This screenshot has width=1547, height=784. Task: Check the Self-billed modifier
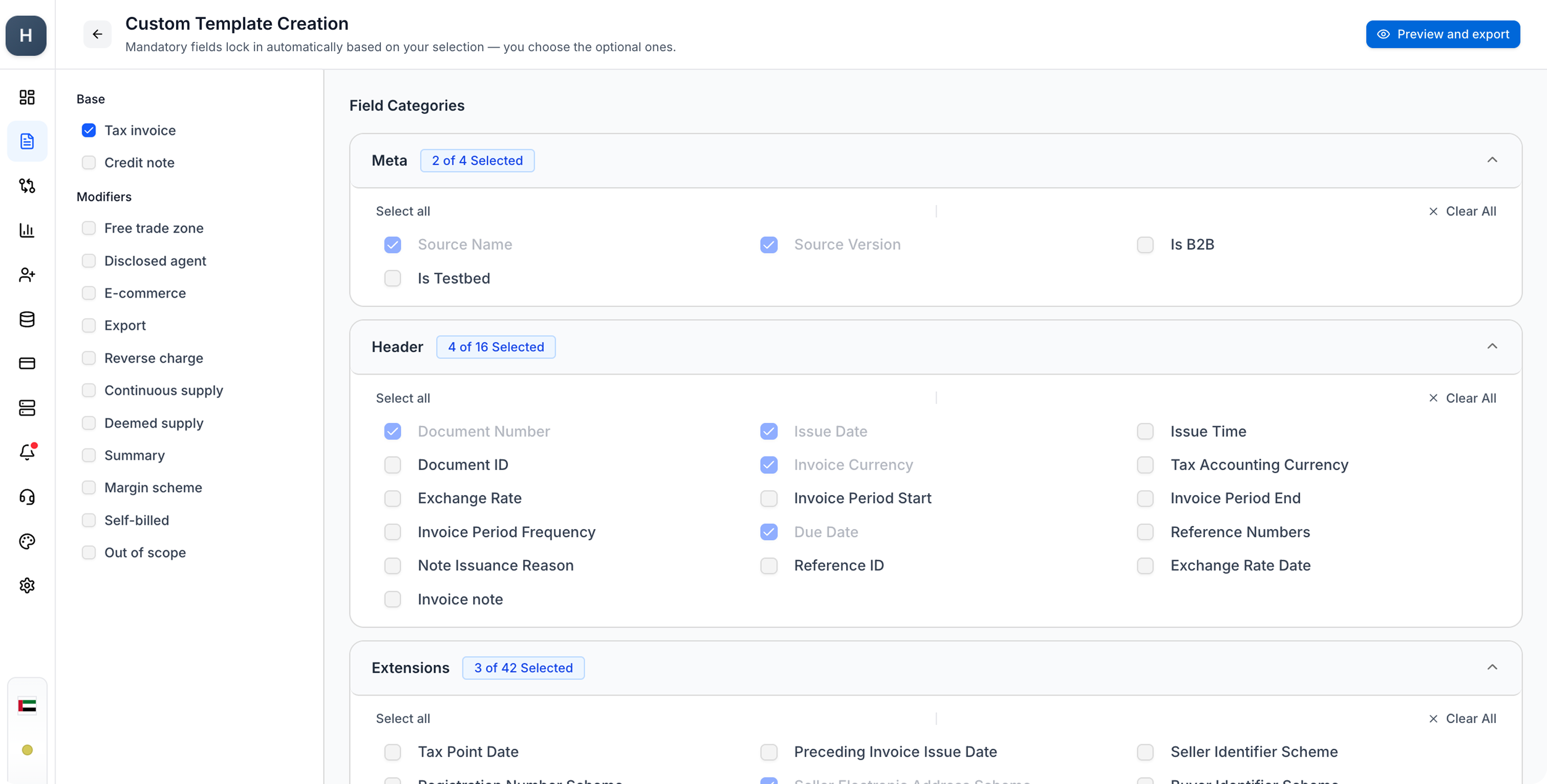coord(89,520)
